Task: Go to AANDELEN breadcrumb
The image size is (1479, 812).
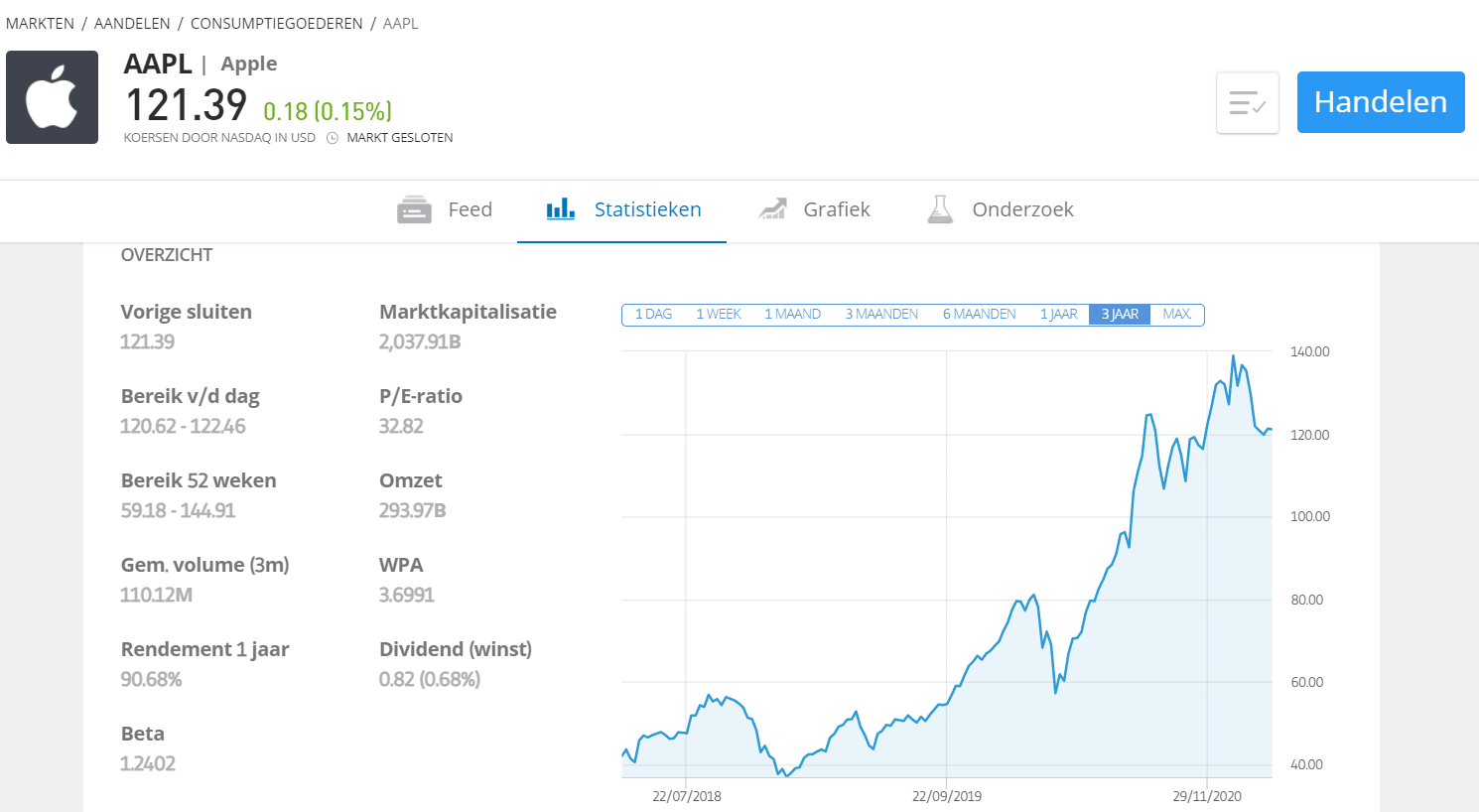Action: click(132, 24)
